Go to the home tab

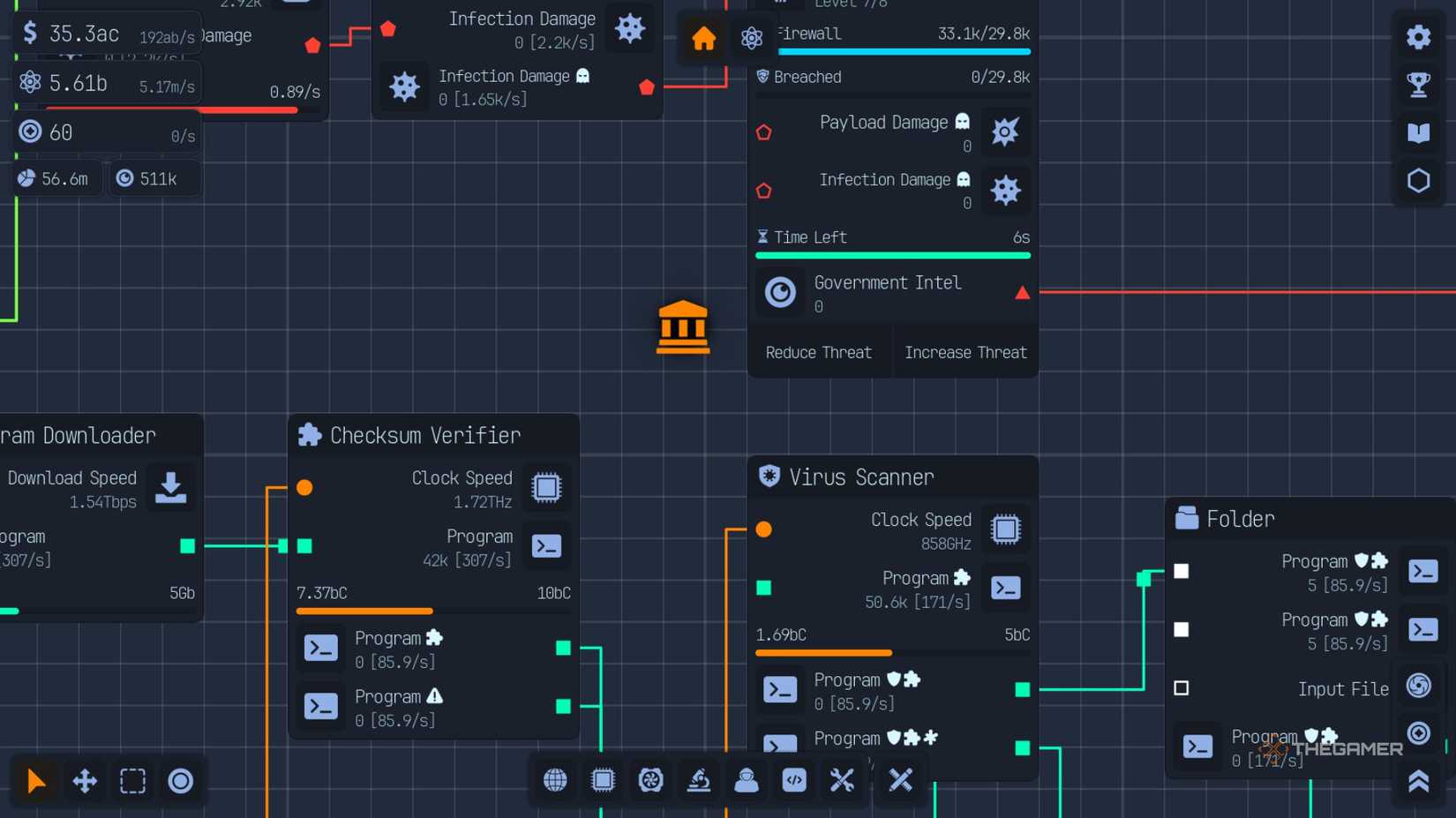point(703,39)
